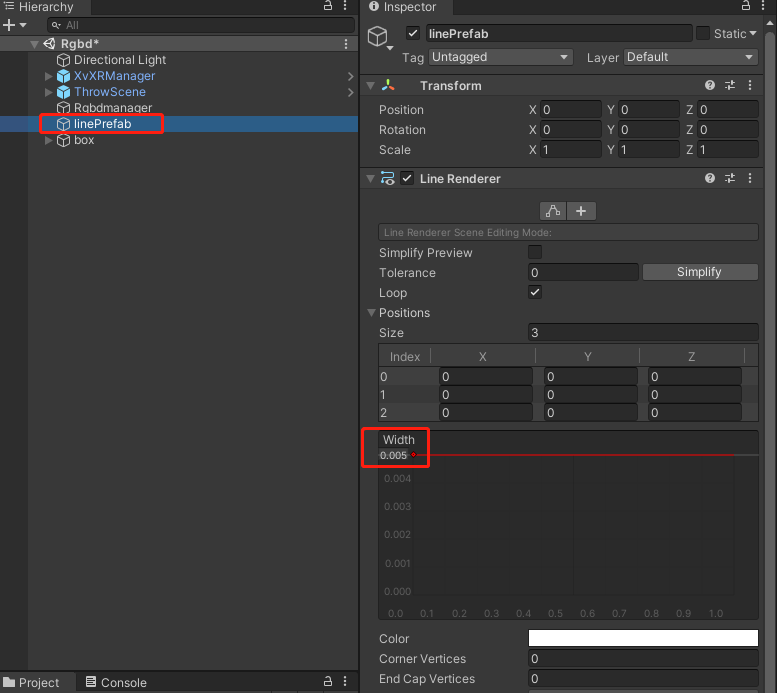The height and width of the screenshot is (693, 777).
Task: Click the Inspector vertical scrollbar
Action: tap(770, 361)
